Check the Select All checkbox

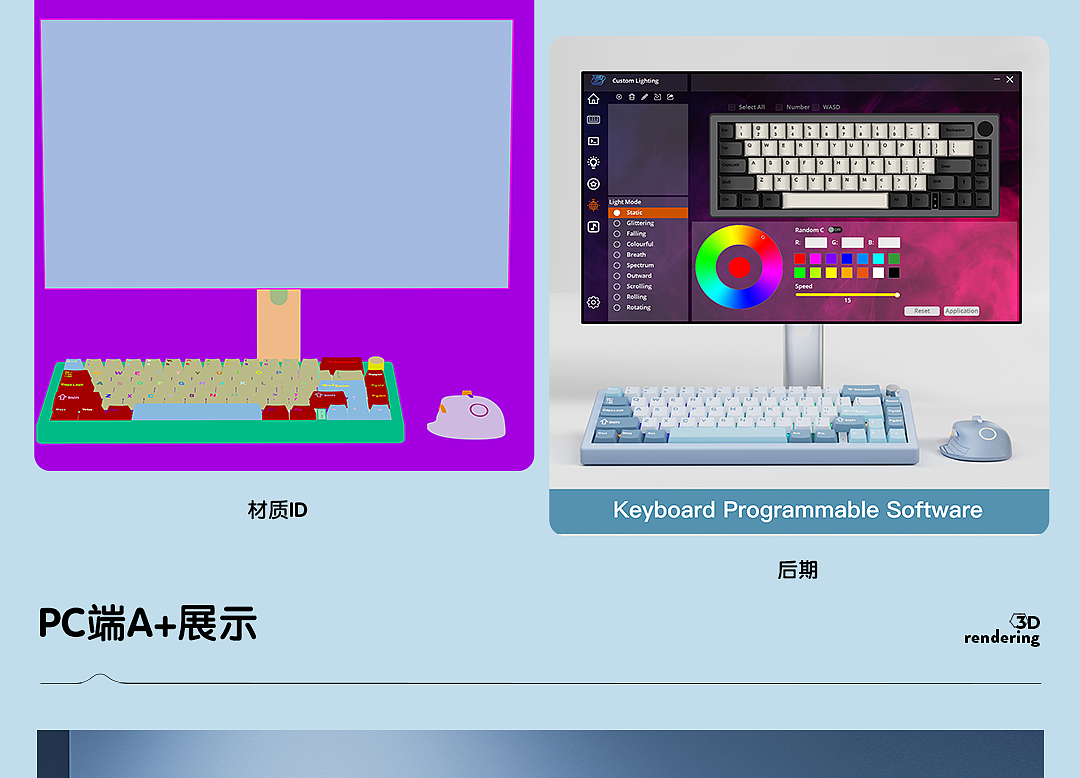click(x=731, y=107)
